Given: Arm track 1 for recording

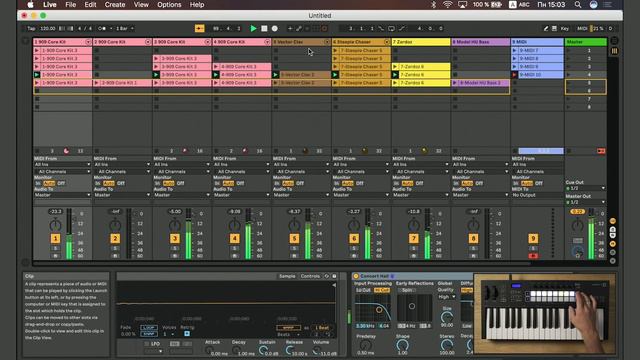Looking at the screenshot, I should [x=55, y=256].
